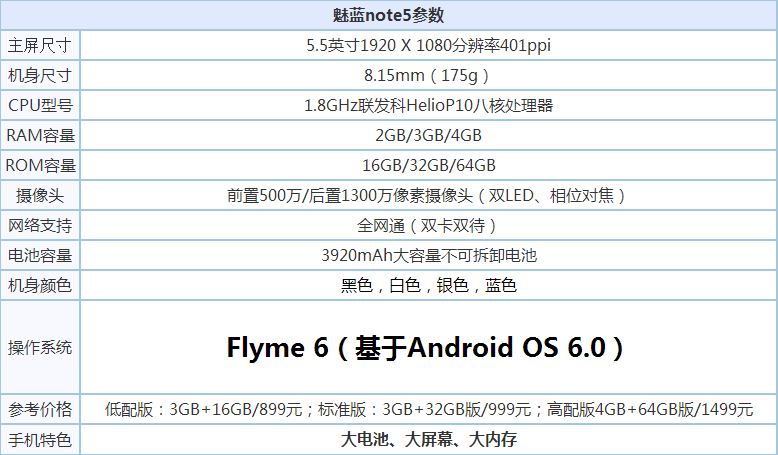Select the 机身尺寸 row label
Image resolution: width=778 pixels, height=455 pixels.
point(40,75)
